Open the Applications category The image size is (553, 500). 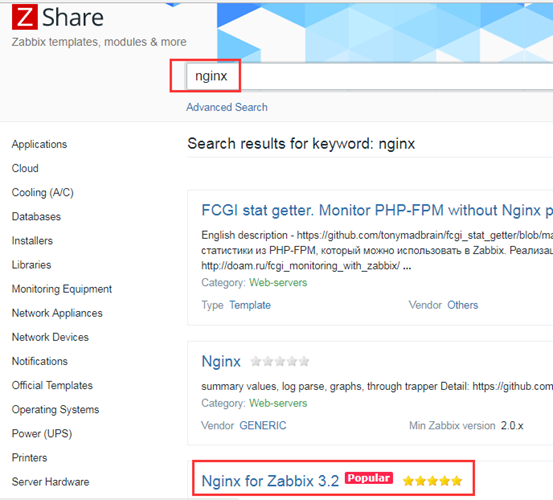pyautogui.click(x=39, y=144)
